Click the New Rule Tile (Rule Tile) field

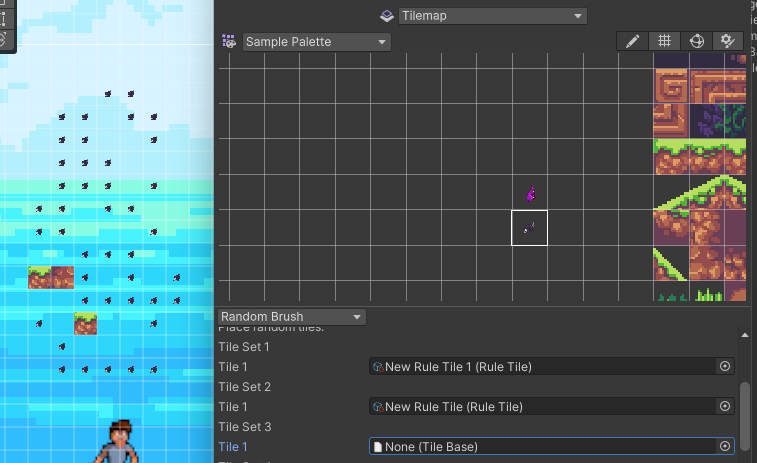click(x=552, y=407)
